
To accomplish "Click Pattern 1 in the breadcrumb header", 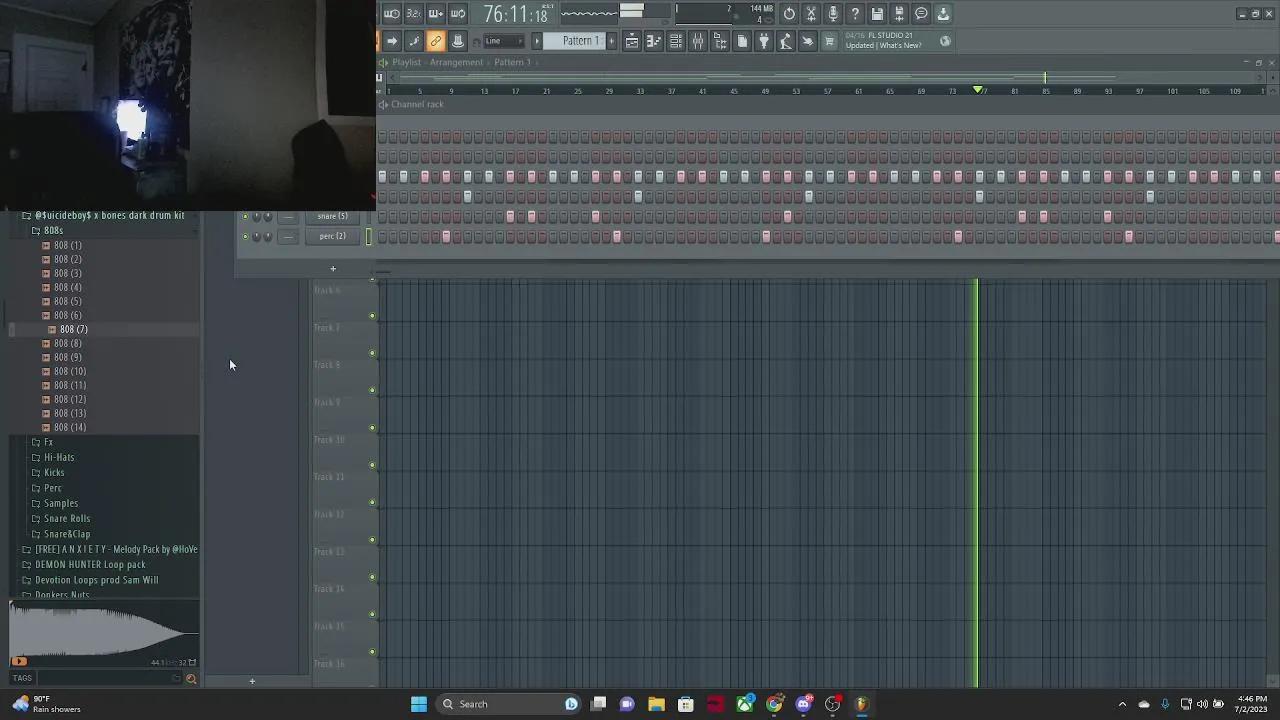I will click(512, 62).
